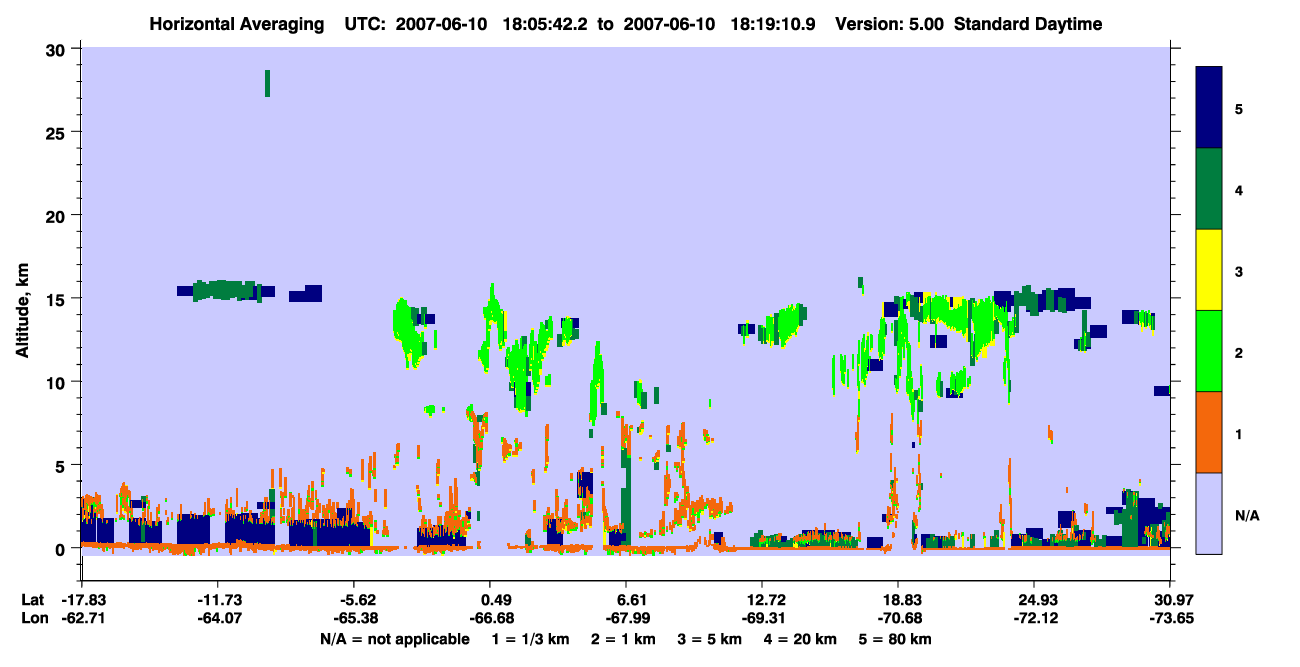Click 'Standard Daytime' in the title
This screenshot has width=1300, height=667.
pyautogui.click(x=1028, y=24)
